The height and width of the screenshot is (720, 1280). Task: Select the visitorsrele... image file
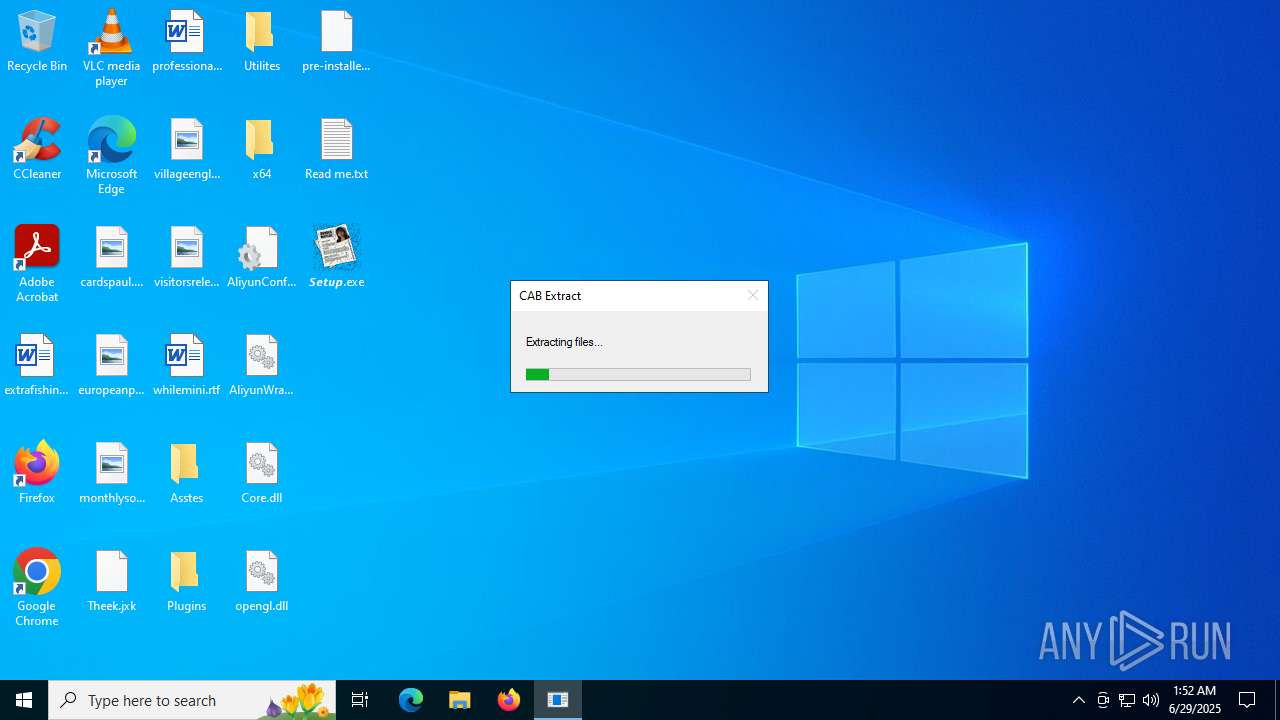click(186, 257)
